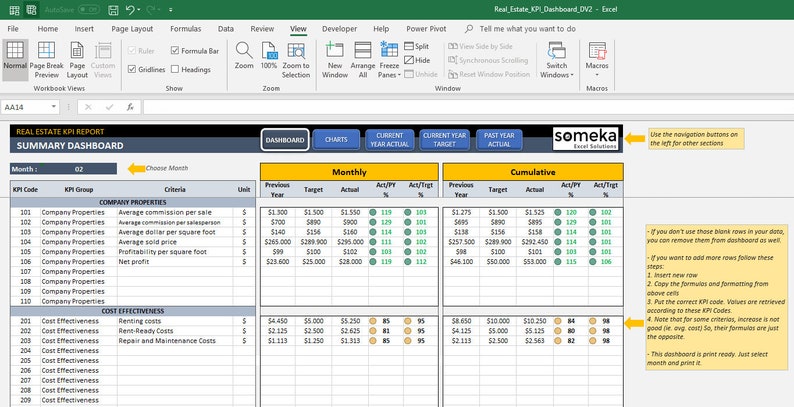
Task: Open Page Break Preview view
Action: coord(47,60)
